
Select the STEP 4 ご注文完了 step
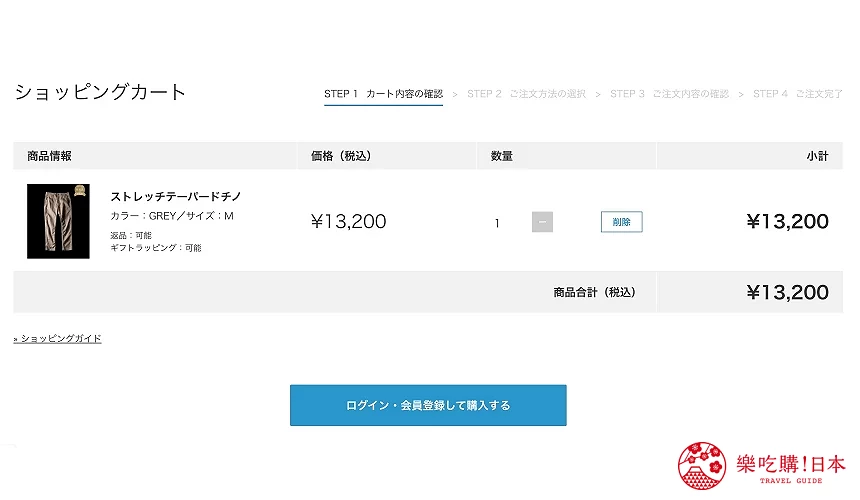(798, 94)
